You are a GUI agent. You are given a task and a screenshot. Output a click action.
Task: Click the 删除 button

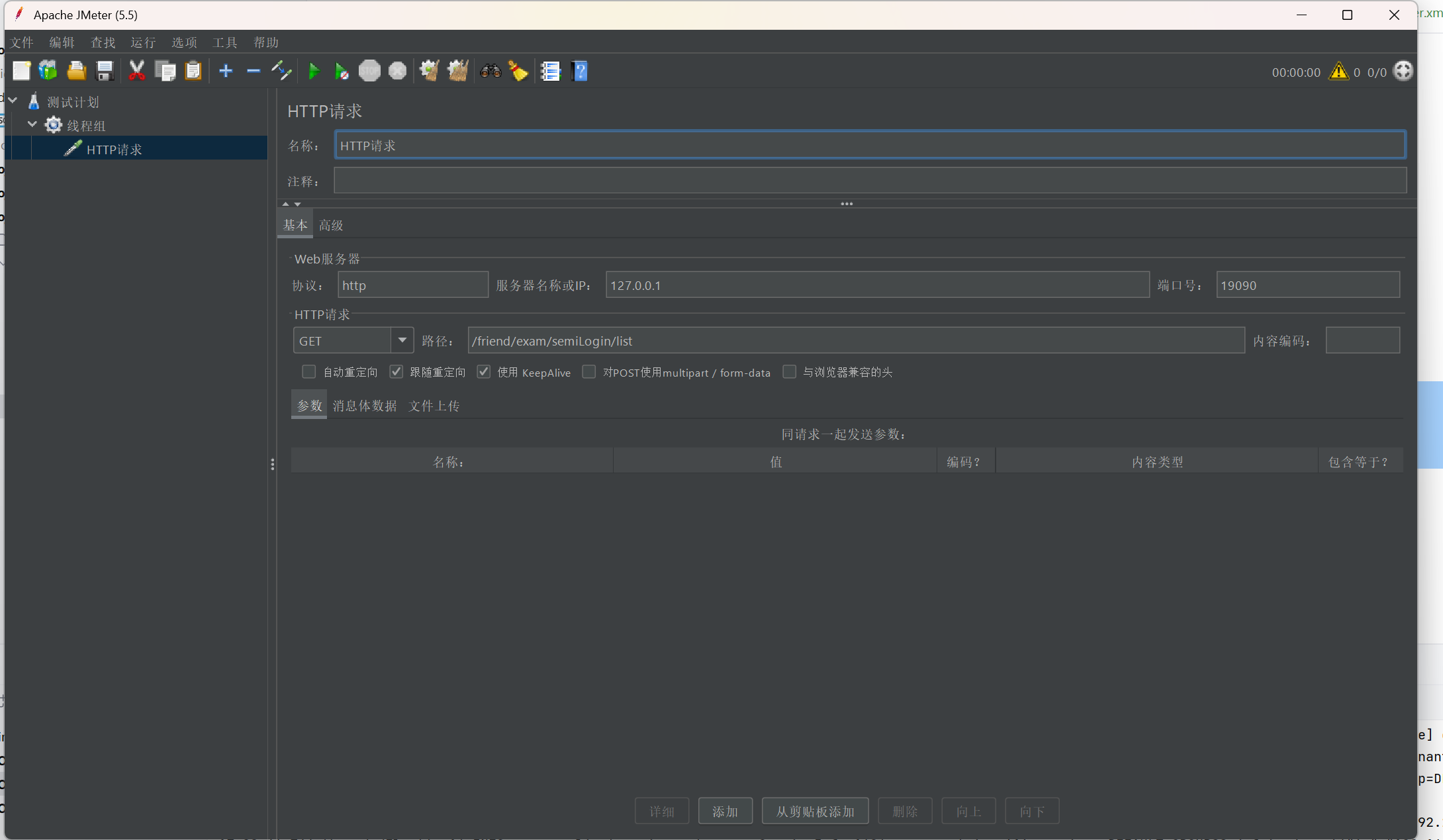pos(905,811)
